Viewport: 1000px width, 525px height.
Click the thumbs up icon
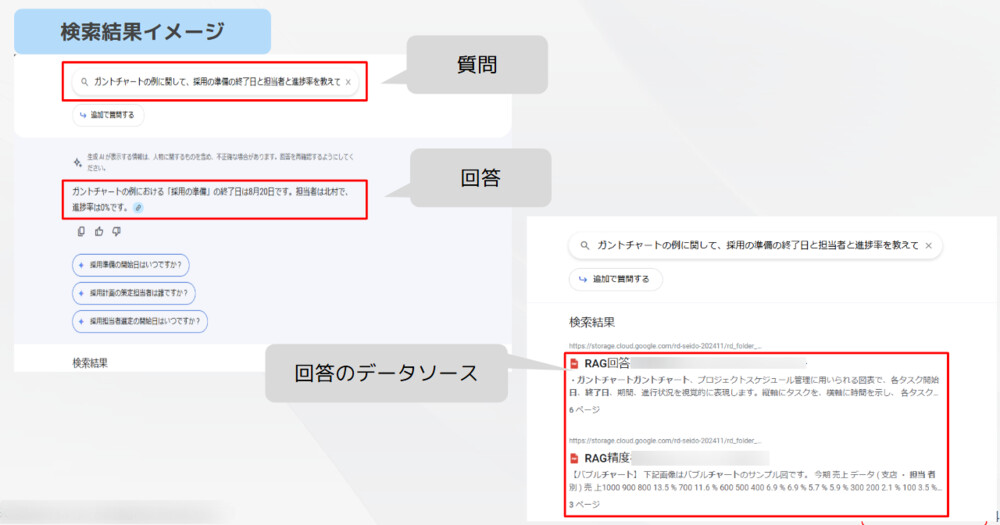(x=99, y=232)
